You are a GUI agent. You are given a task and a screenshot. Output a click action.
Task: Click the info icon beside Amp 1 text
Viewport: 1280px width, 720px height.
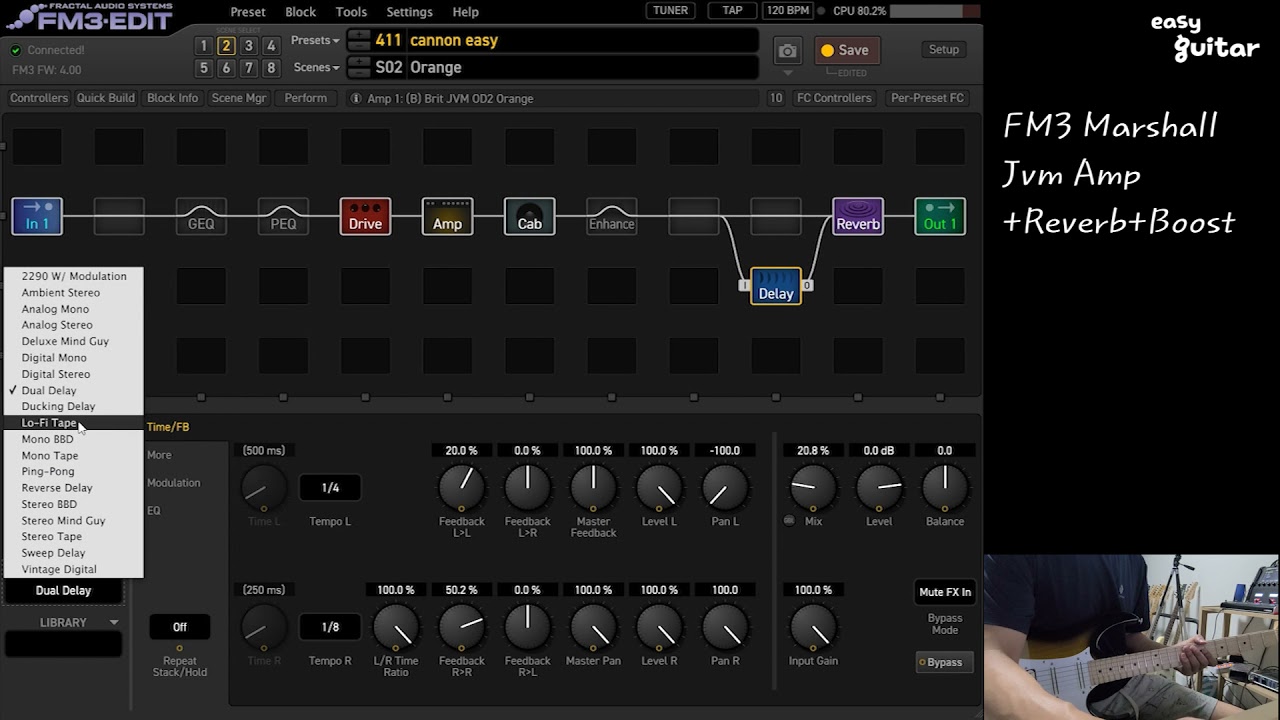tap(356, 98)
